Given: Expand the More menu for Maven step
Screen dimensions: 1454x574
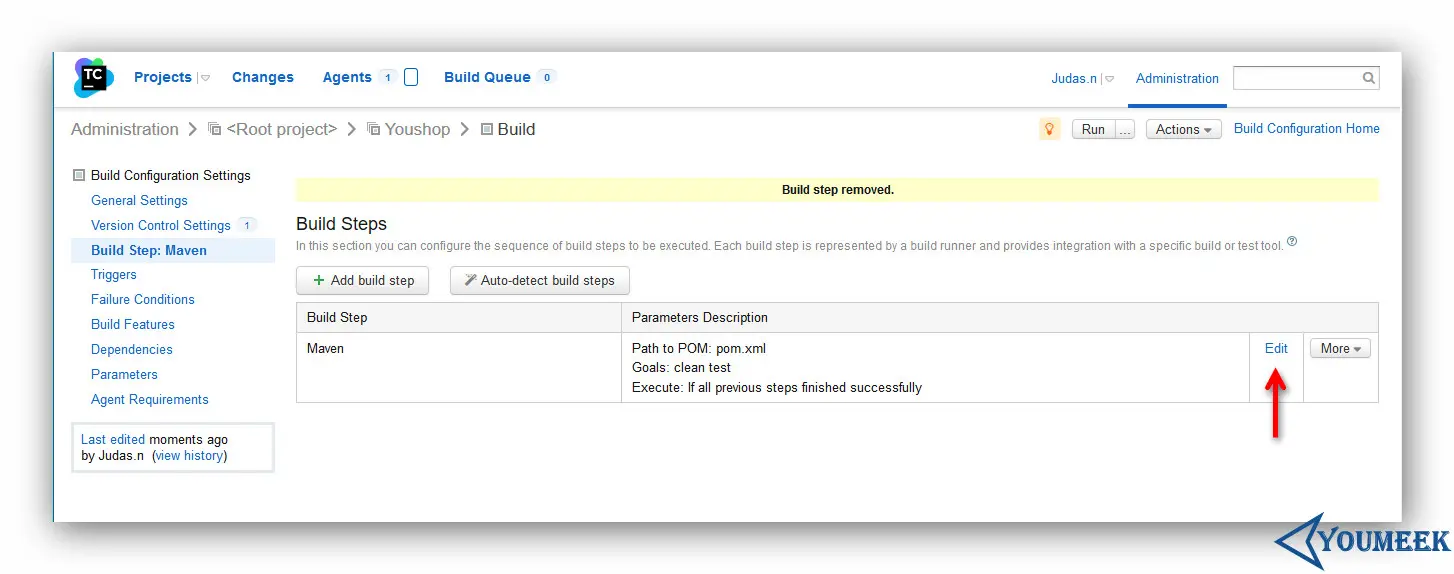Looking at the screenshot, I should click(1340, 349).
